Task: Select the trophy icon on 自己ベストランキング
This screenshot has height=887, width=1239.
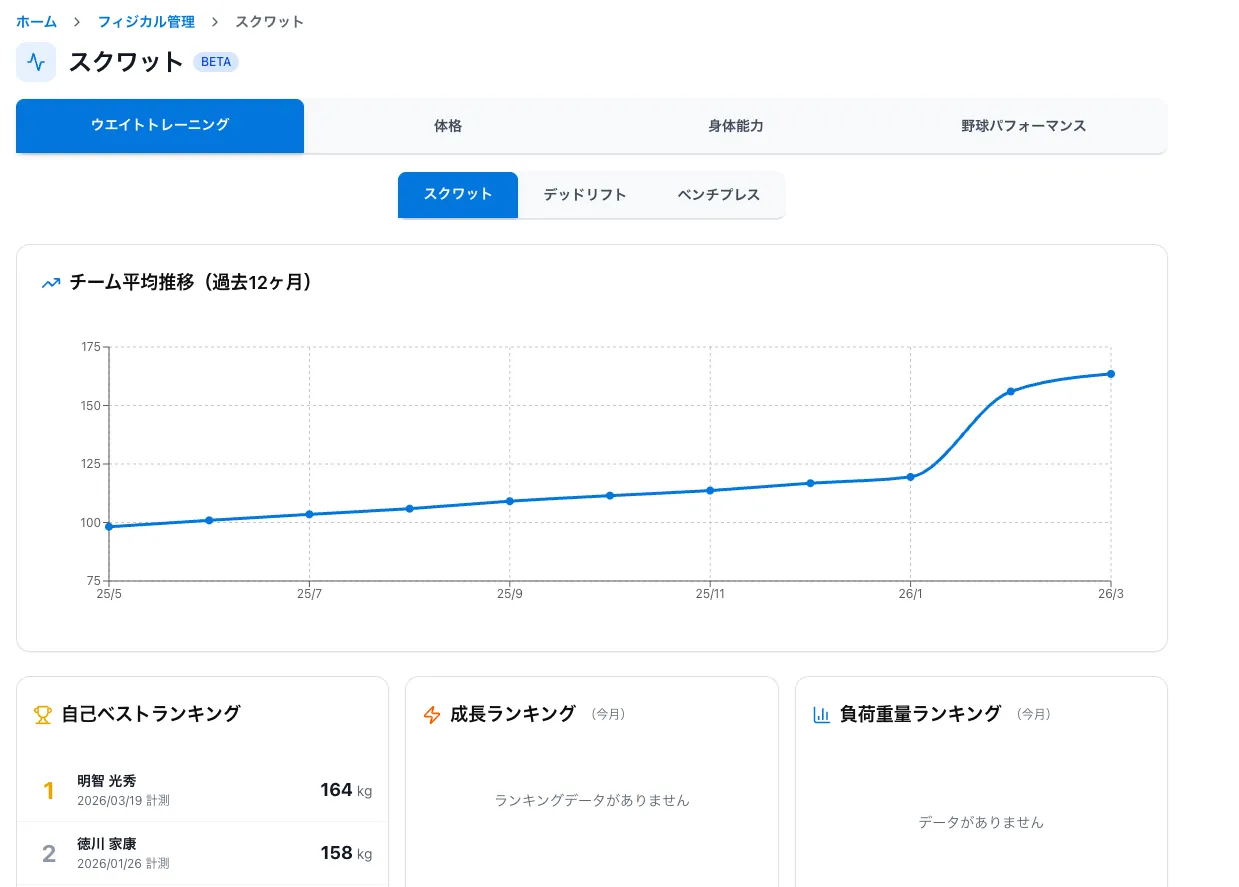Action: click(x=41, y=714)
